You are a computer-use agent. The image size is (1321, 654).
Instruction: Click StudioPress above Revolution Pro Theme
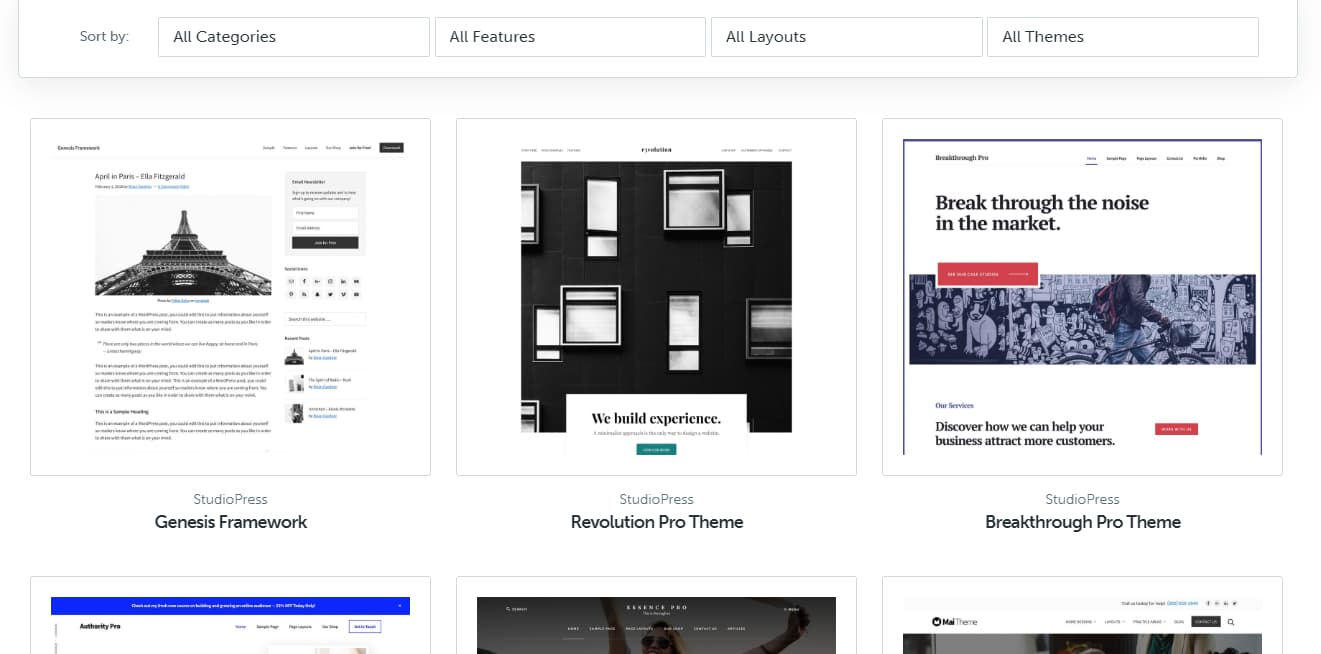tap(656, 498)
